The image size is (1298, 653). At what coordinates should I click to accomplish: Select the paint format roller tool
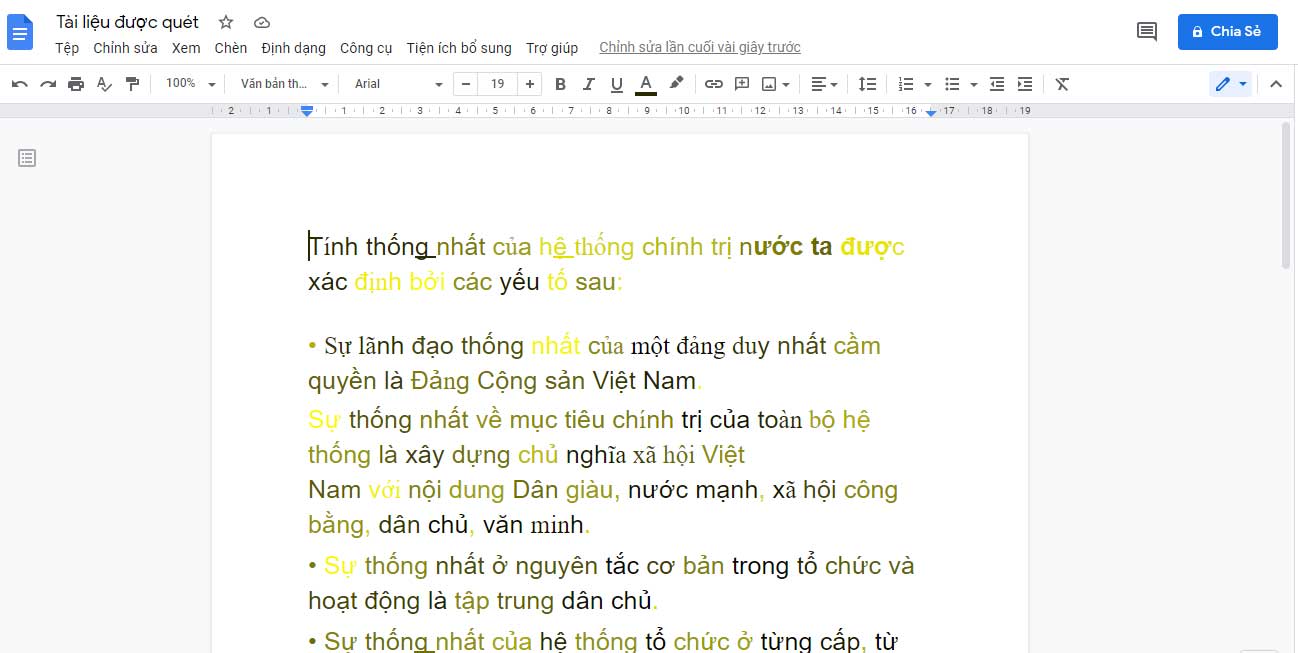point(132,84)
